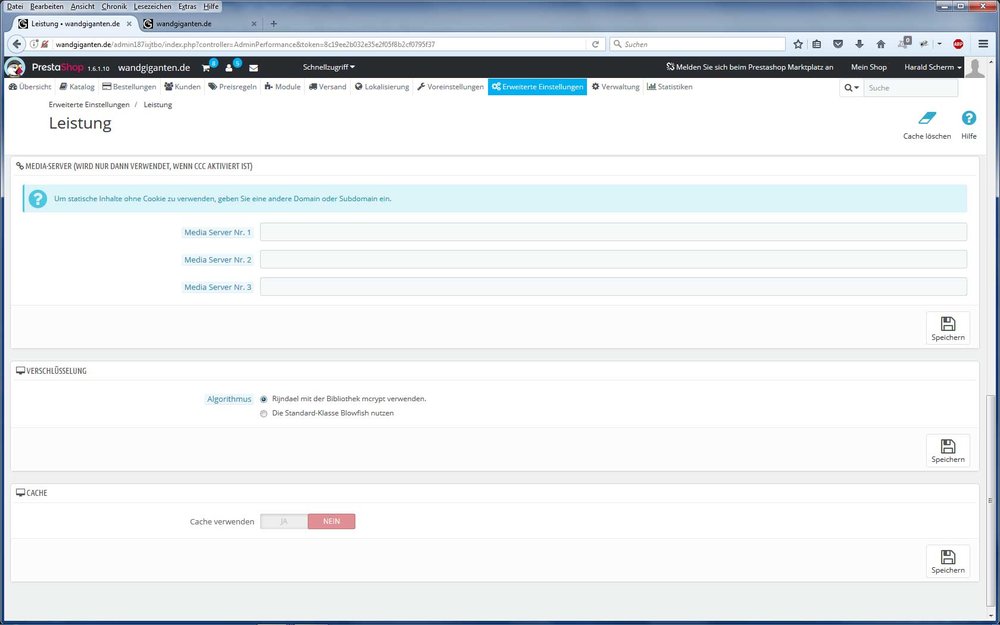Click the shopping cart notification icon
The height and width of the screenshot is (625, 1000).
[x=206, y=68]
